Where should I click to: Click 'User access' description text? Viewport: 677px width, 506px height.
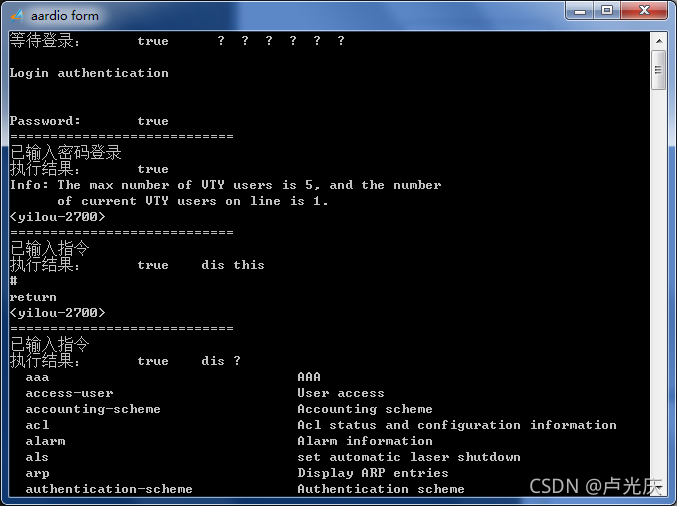341,393
